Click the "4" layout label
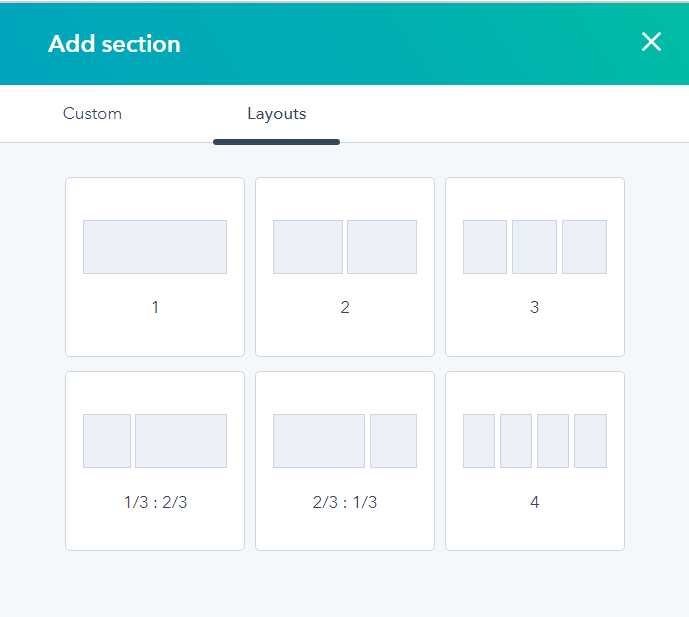The width and height of the screenshot is (689, 617). [x=535, y=502]
